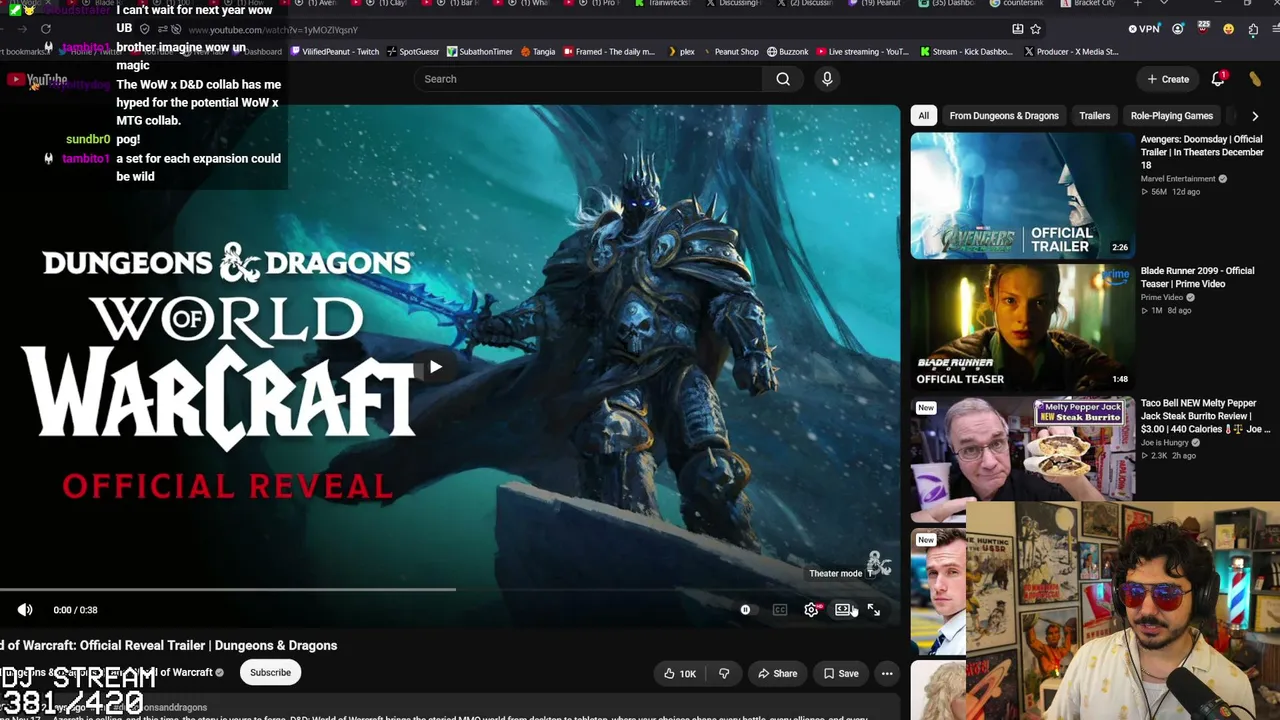Open the Peanut Shop bookmark
This screenshot has width=1280, height=720.
tap(730, 52)
